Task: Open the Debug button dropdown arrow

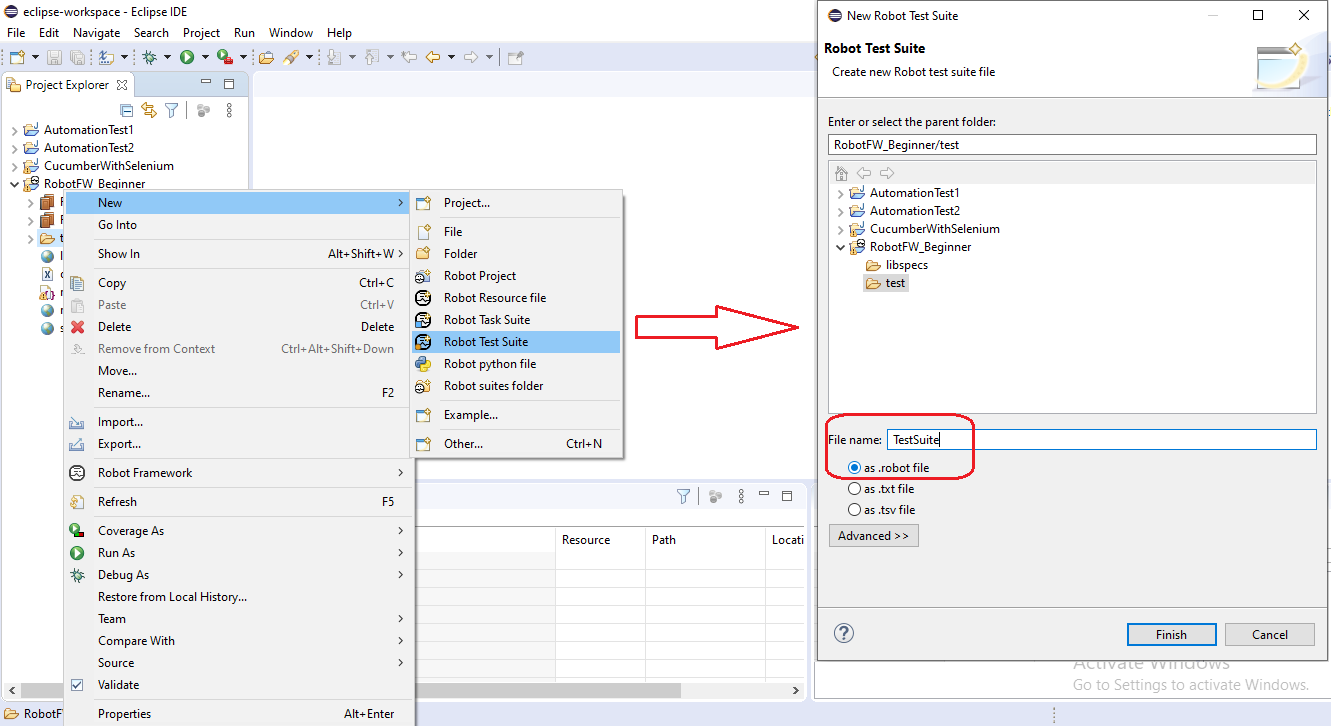Action: click(167, 58)
